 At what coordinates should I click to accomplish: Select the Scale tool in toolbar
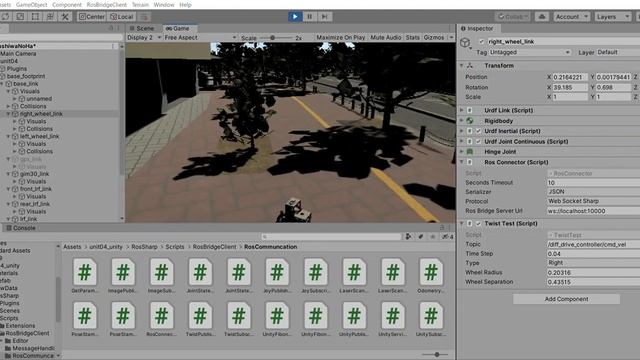click(20, 17)
